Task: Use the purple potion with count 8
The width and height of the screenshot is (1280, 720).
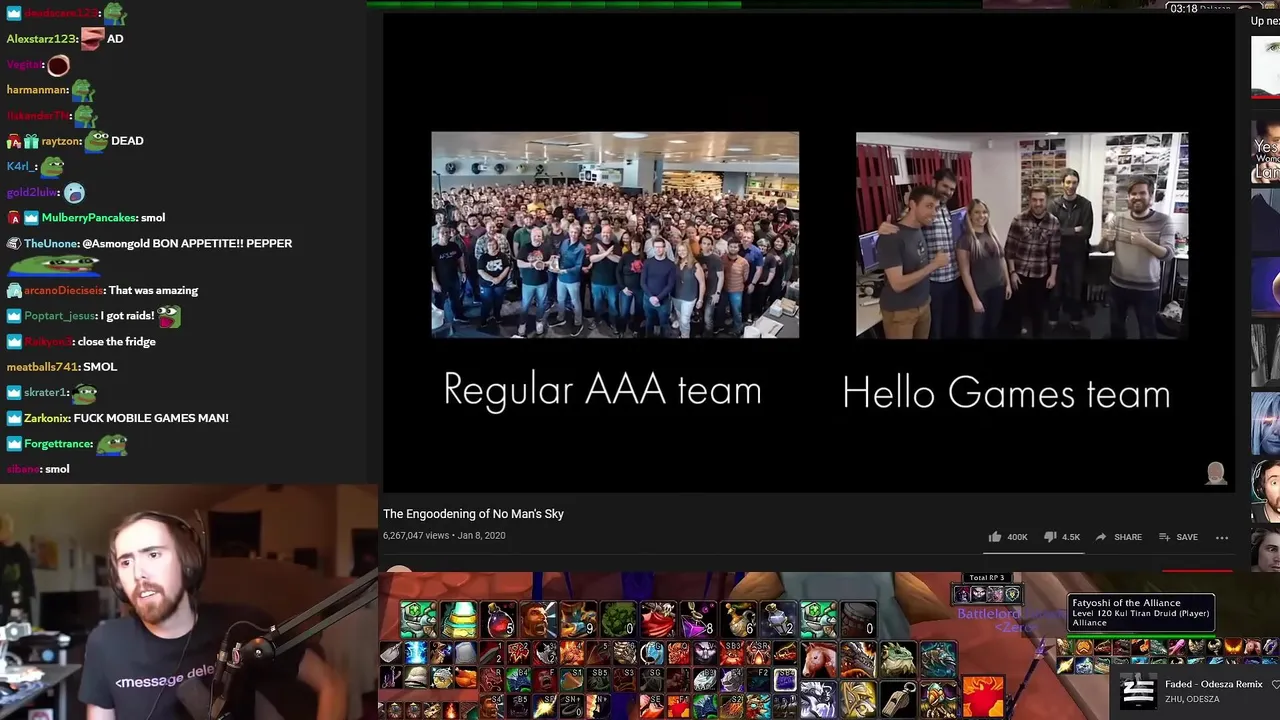Action: [x=698, y=620]
